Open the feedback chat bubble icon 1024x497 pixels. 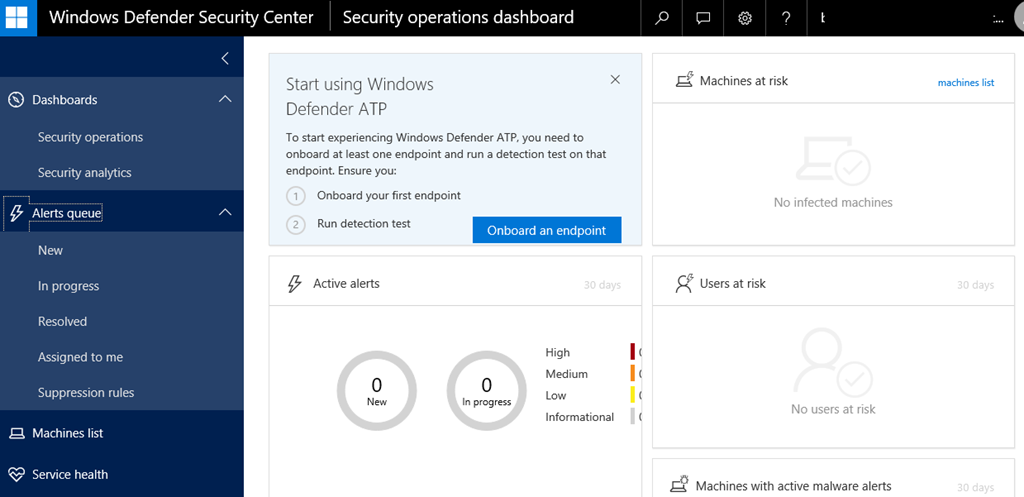pyautogui.click(x=703, y=18)
